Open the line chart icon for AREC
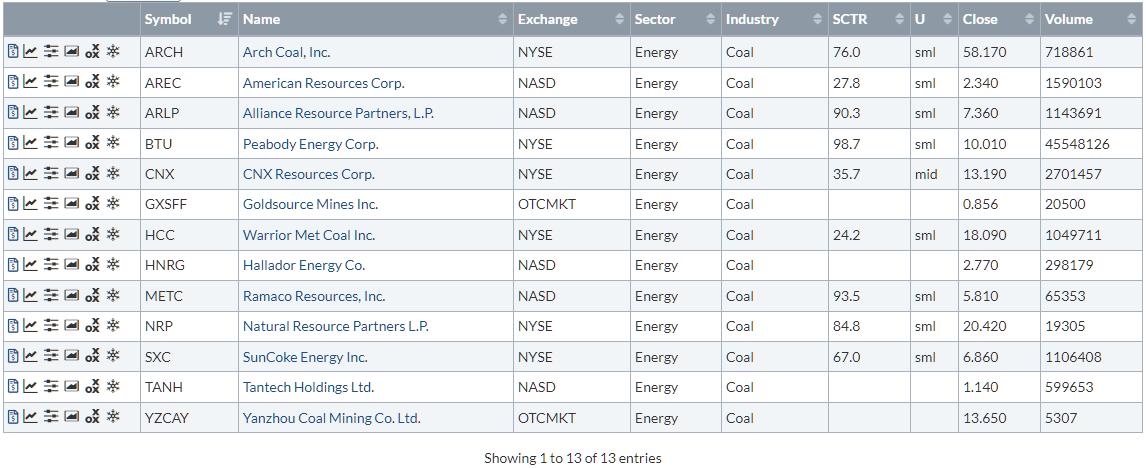 coord(31,82)
